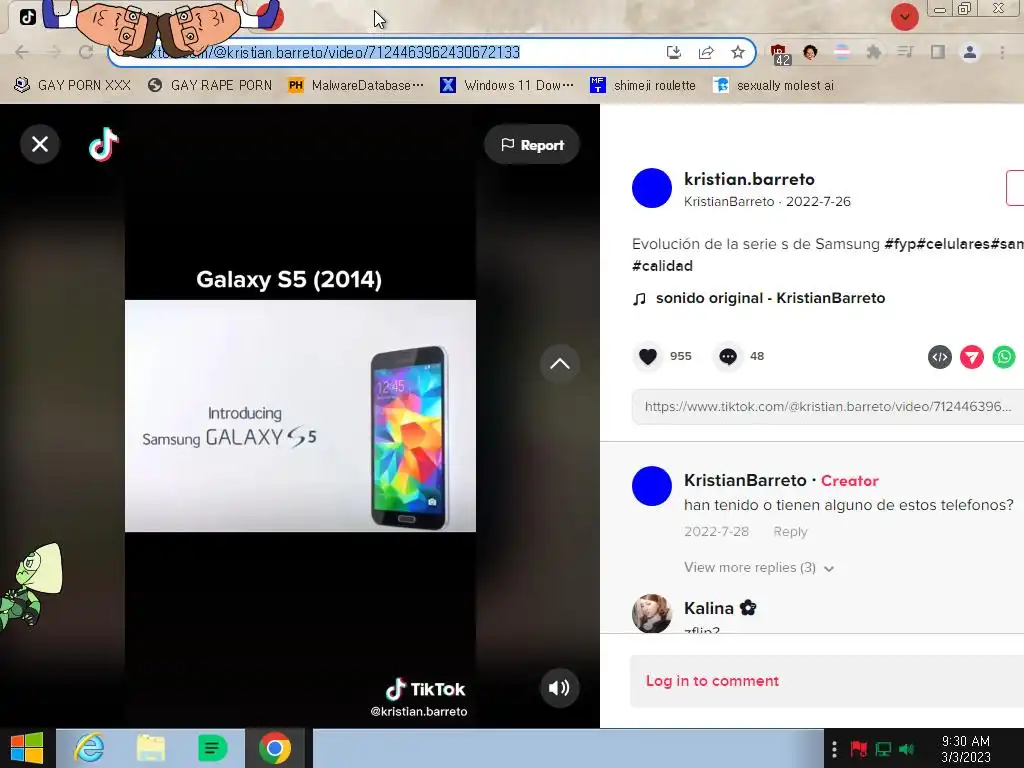
Task: Reload the page with refresh icon
Action: click(86, 52)
